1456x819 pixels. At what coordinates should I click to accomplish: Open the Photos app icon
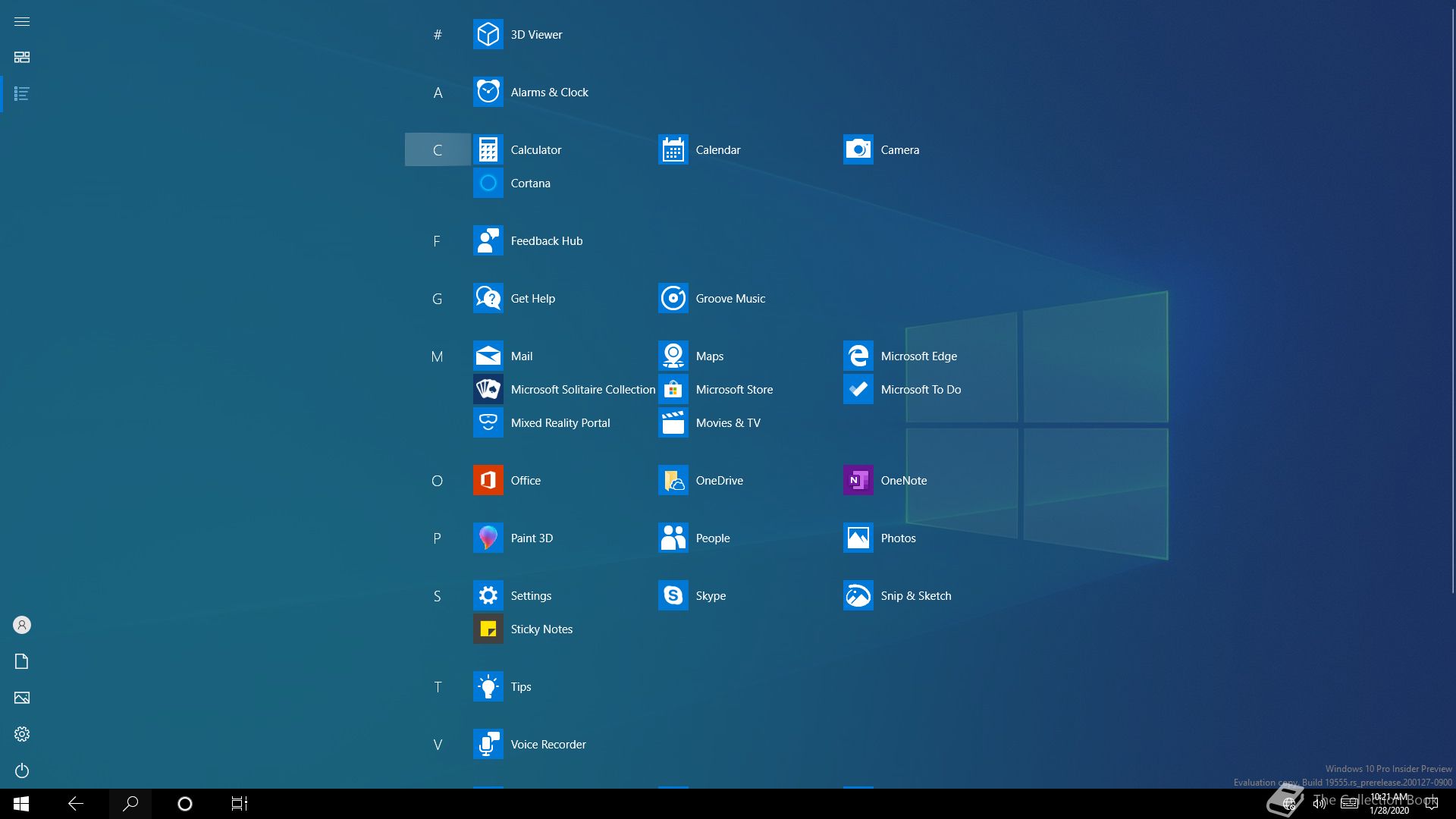pos(858,538)
